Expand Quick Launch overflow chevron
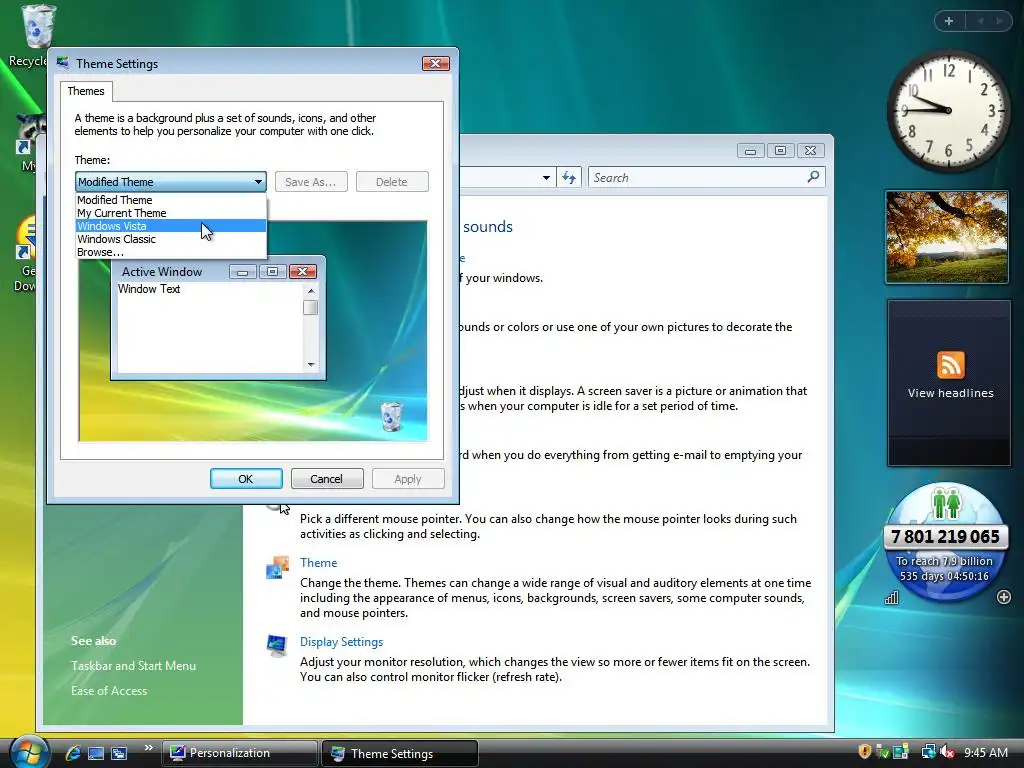Viewport: 1024px width, 768px height. pos(148,748)
